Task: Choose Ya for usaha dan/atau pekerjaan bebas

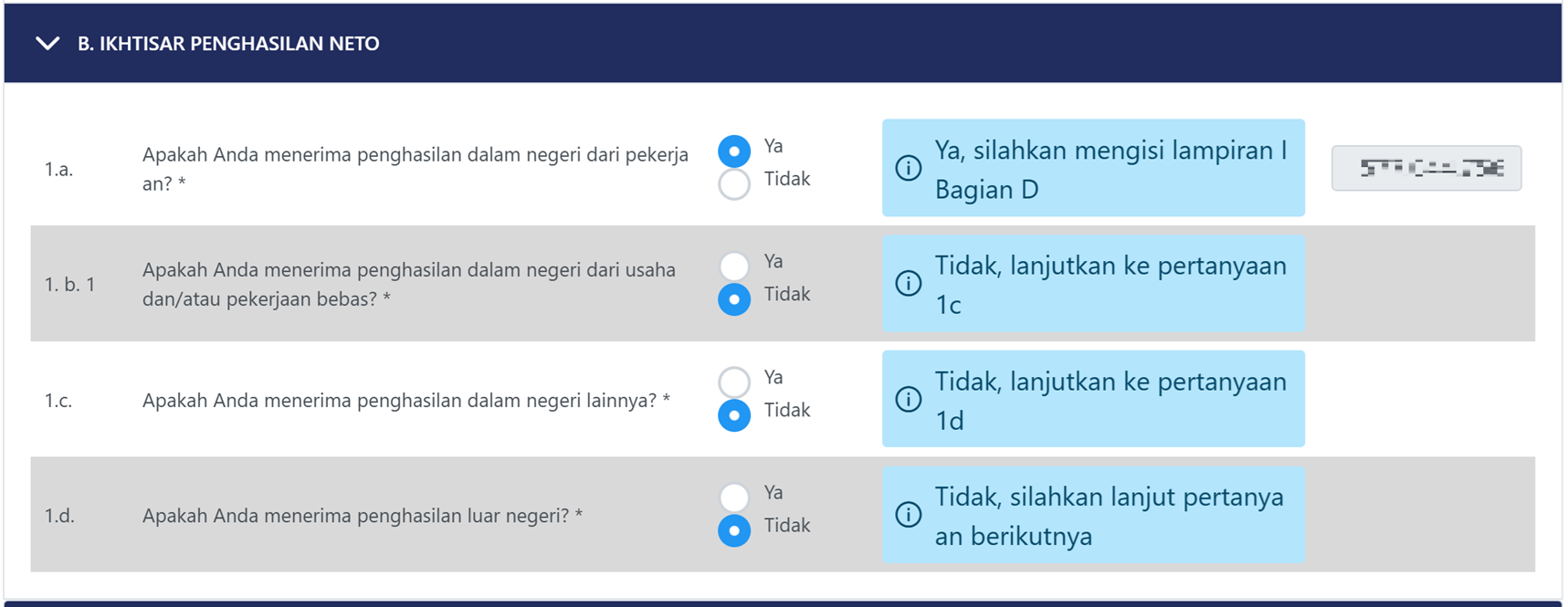Action: tap(734, 266)
